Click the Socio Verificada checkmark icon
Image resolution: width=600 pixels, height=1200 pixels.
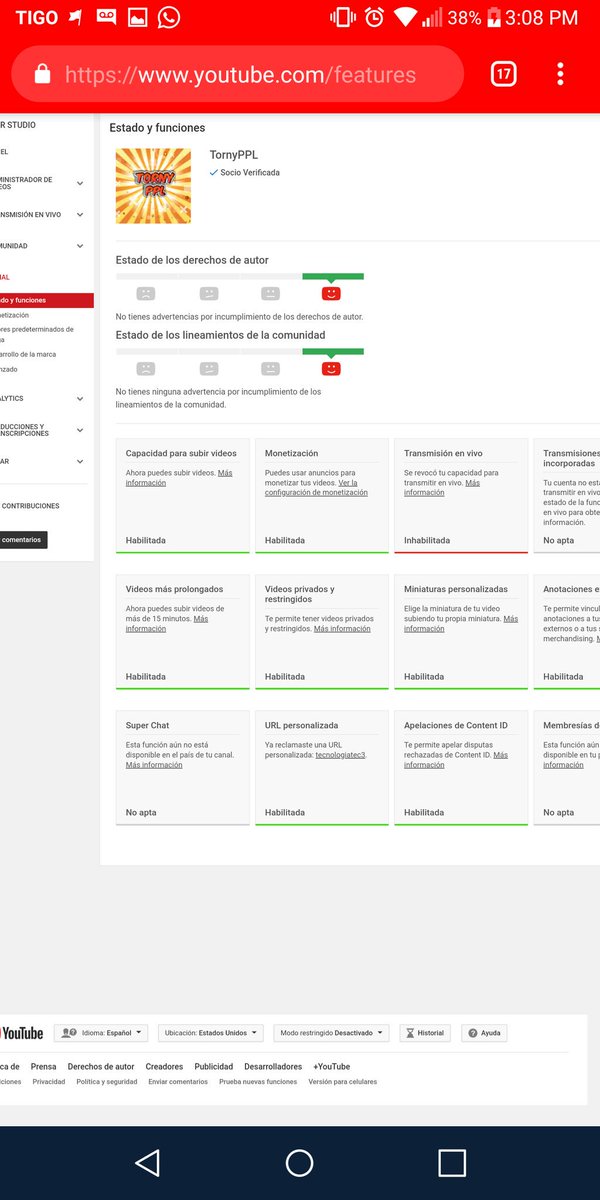coord(214,173)
